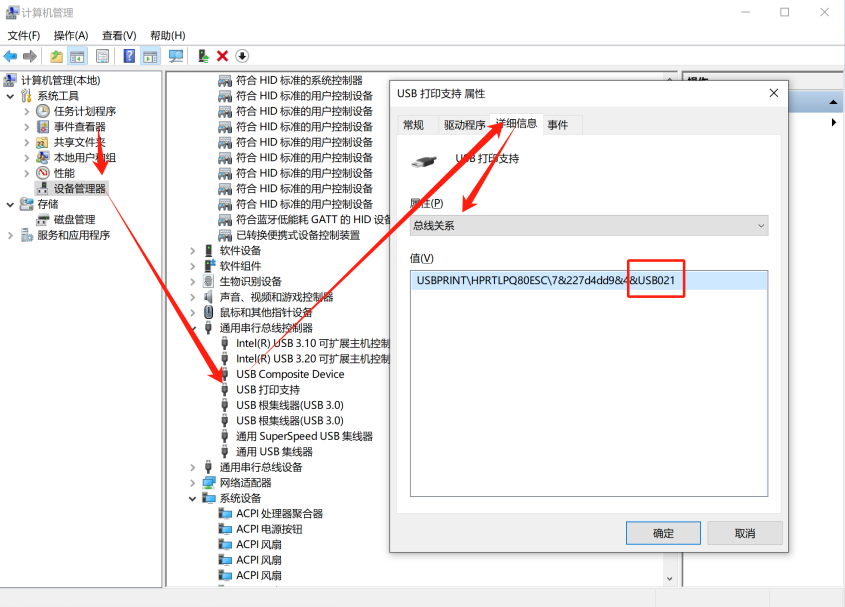Image resolution: width=845 pixels, height=607 pixels.
Task: Switch to the 事件 tab
Action: 558,125
